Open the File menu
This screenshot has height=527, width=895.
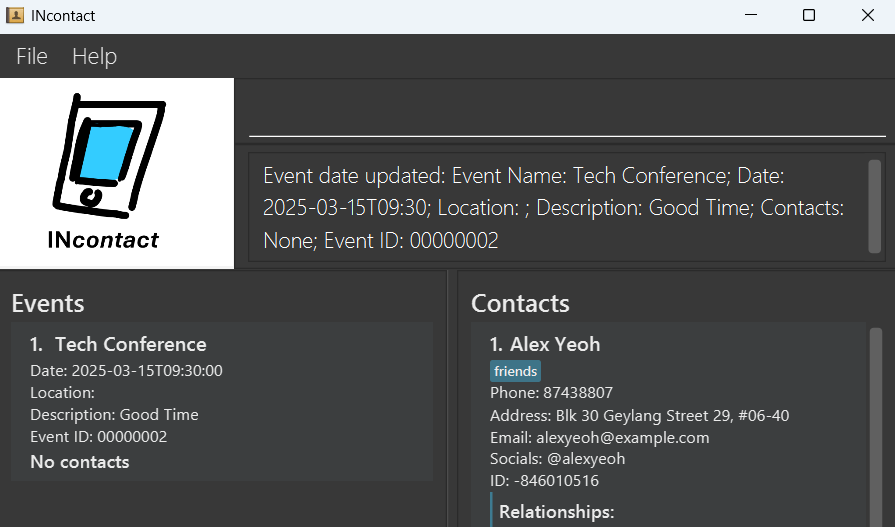(31, 57)
